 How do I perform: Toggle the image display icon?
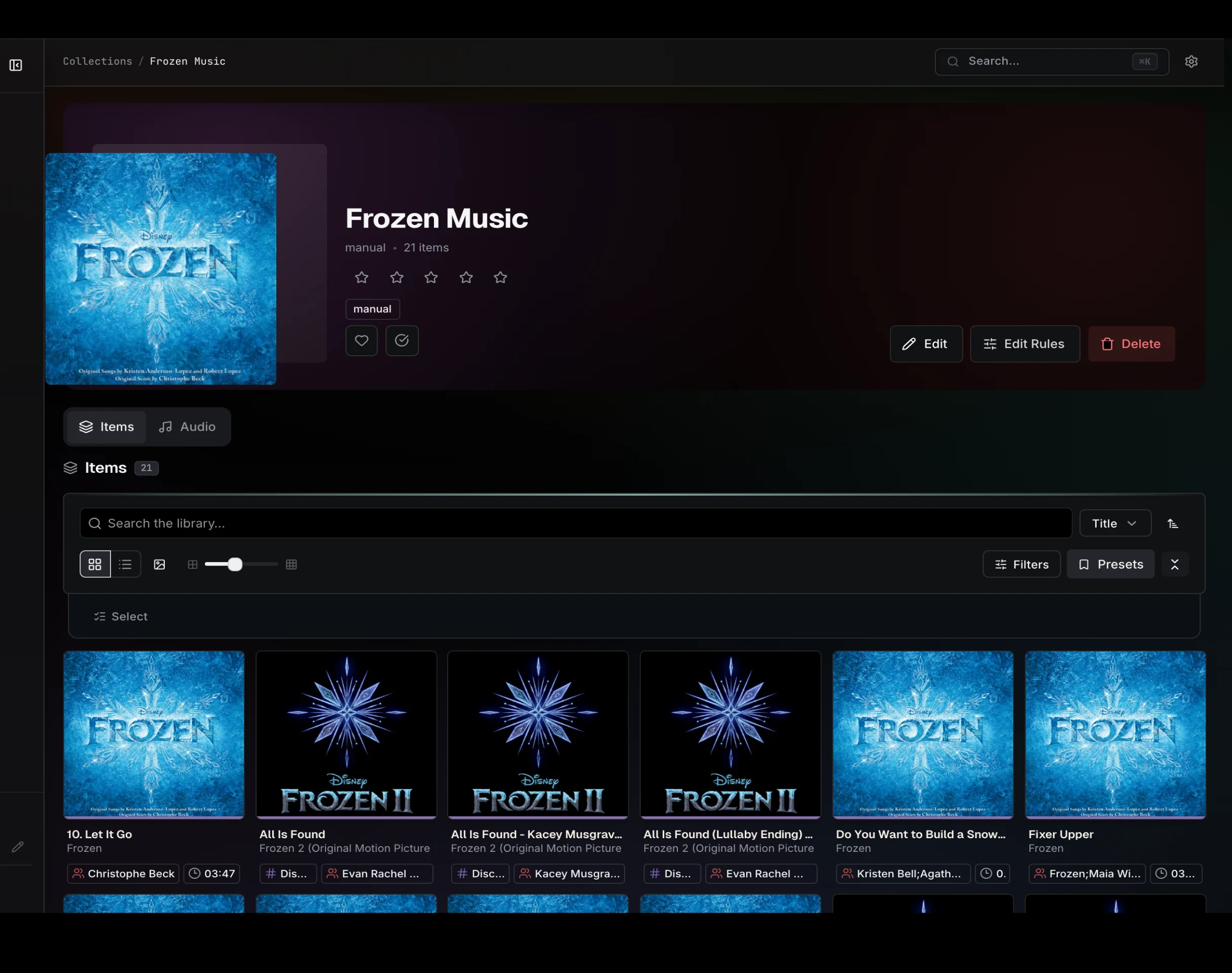160,564
